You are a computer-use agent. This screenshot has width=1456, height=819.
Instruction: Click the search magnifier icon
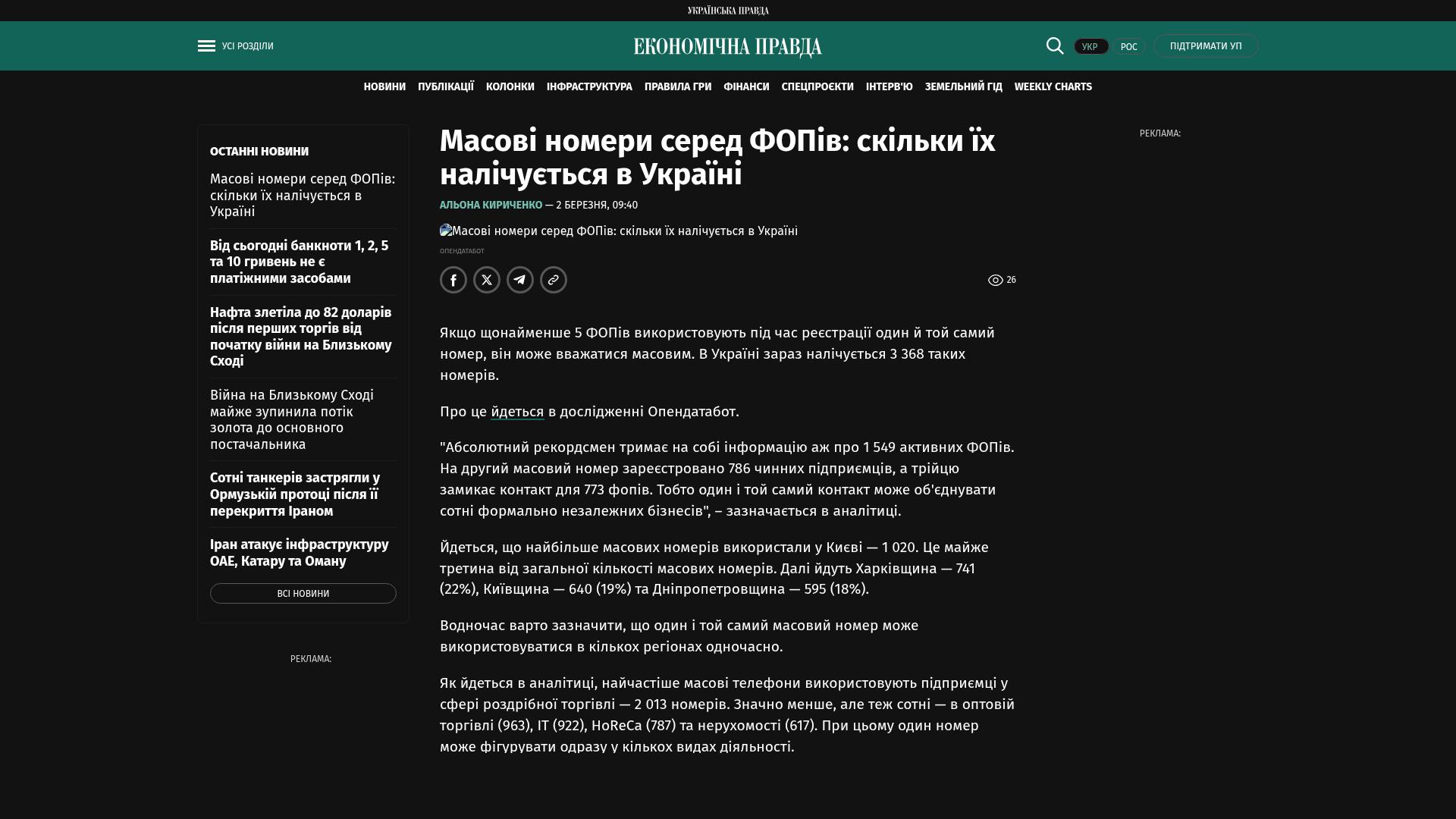pos(1055,45)
